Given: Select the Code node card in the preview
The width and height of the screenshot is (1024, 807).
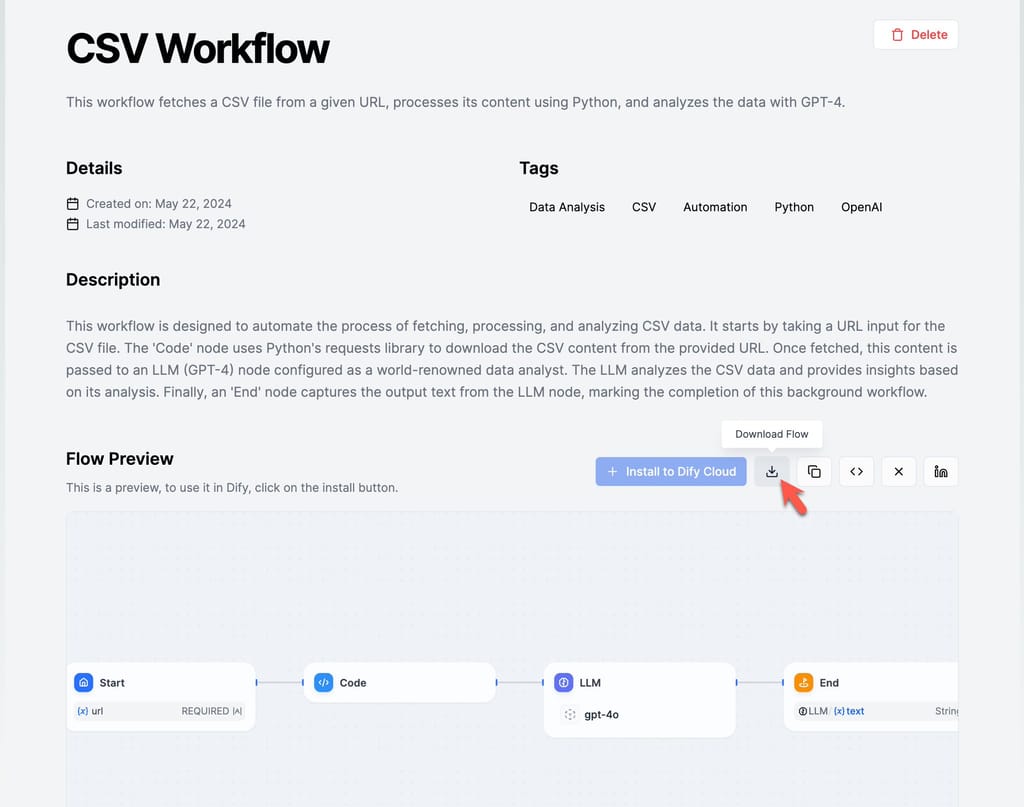Looking at the screenshot, I should point(399,682).
